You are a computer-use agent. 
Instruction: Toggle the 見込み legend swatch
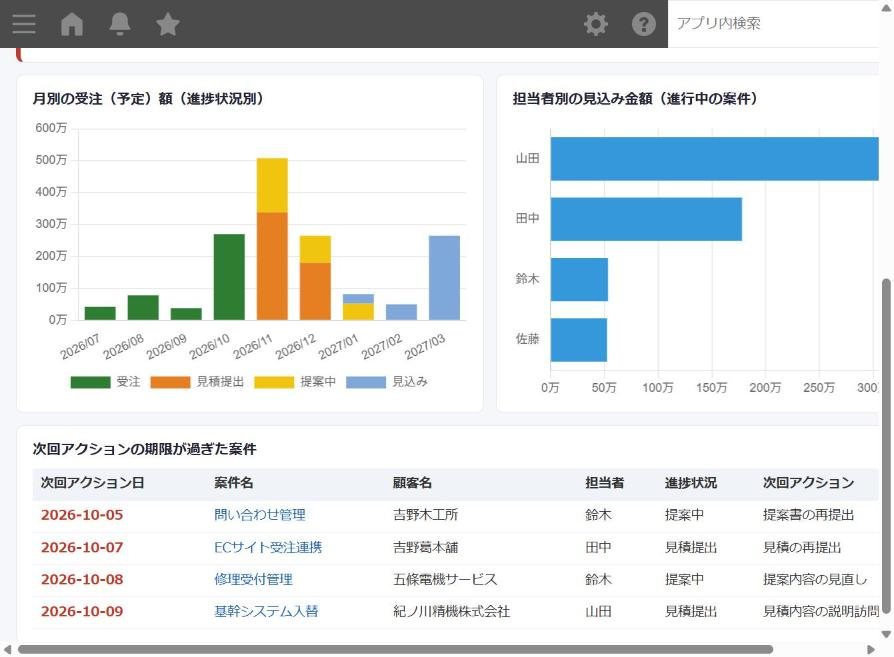[365, 382]
